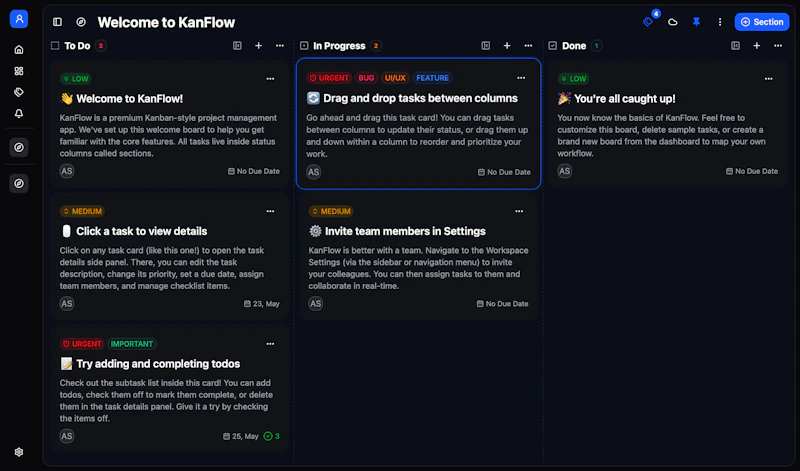Image resolution: width=800 pixels, height=471 pixels.
Task: Open tag filter icon with badge 4
Action: coord(648,22)
